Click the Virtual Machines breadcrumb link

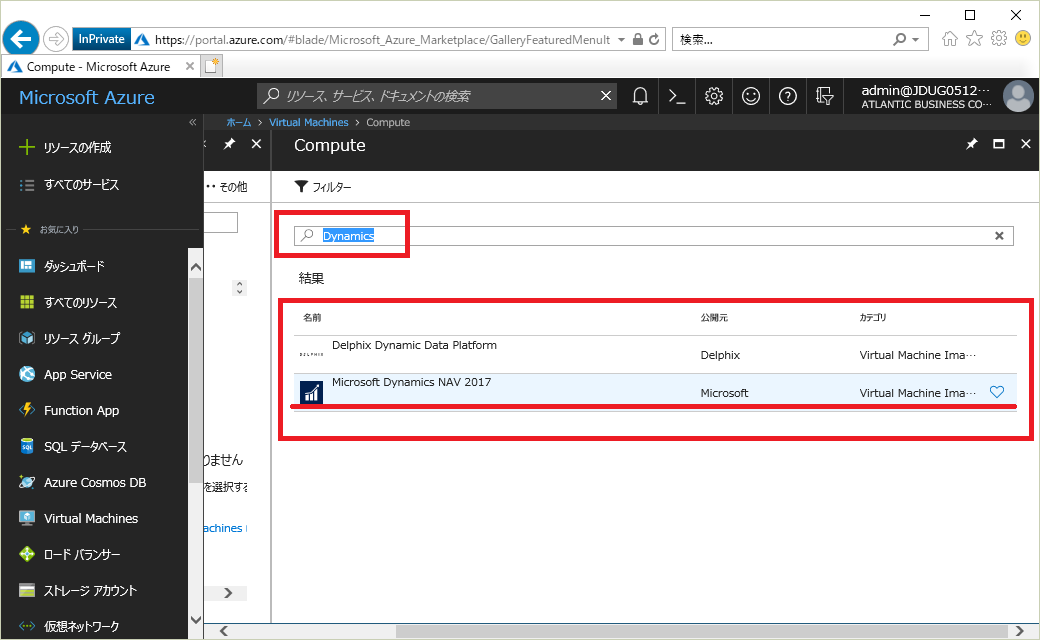click(308, 122)
